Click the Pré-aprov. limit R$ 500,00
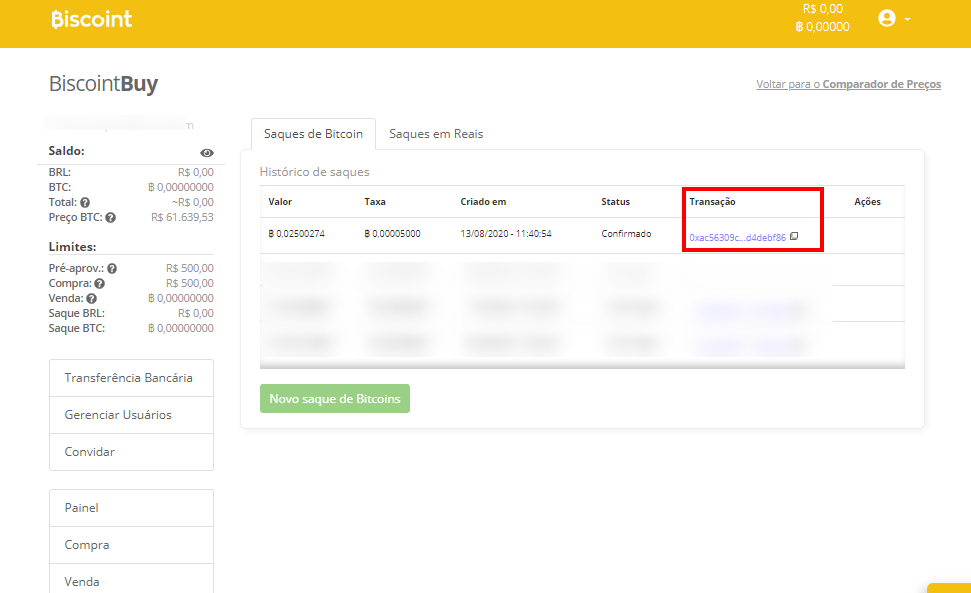This screenshot has height=593, width=971. tap(189, 268)
